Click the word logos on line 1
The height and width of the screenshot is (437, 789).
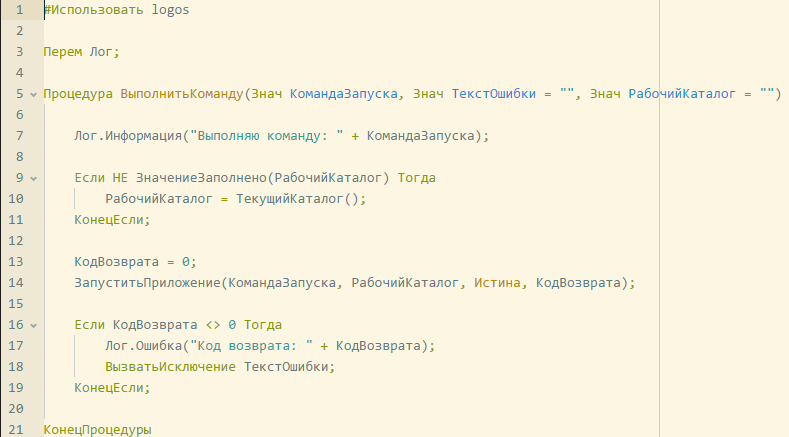pyautogui.click(x=171, y=10)
